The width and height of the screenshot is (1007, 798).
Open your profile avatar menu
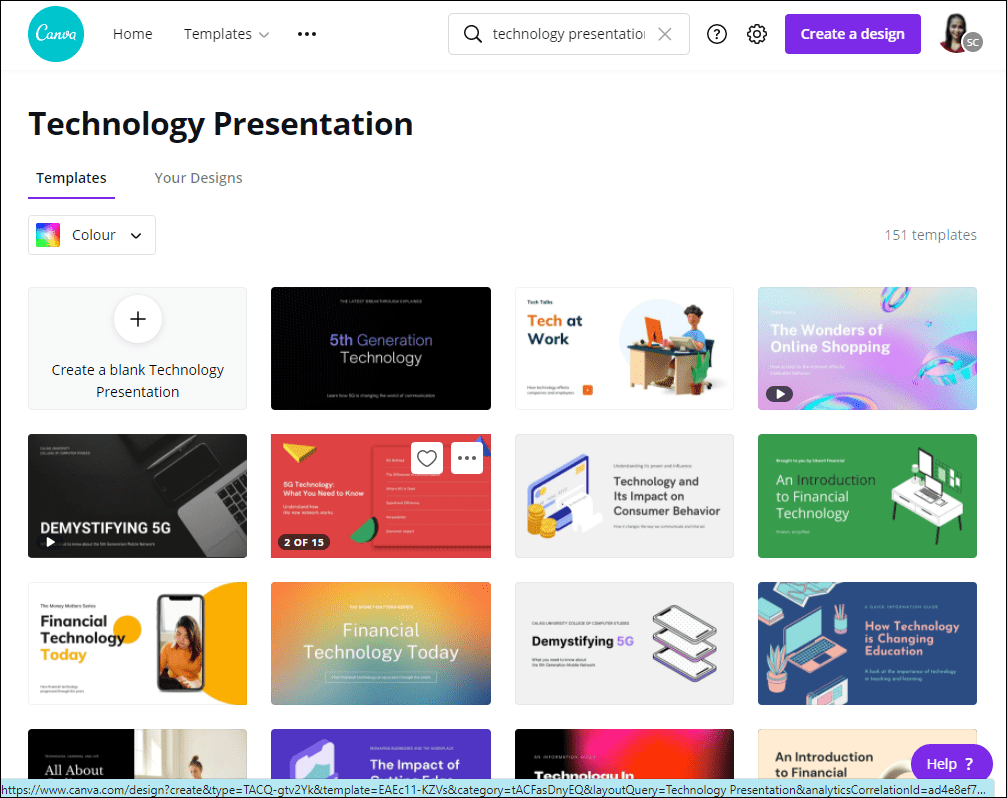[953, 33]
